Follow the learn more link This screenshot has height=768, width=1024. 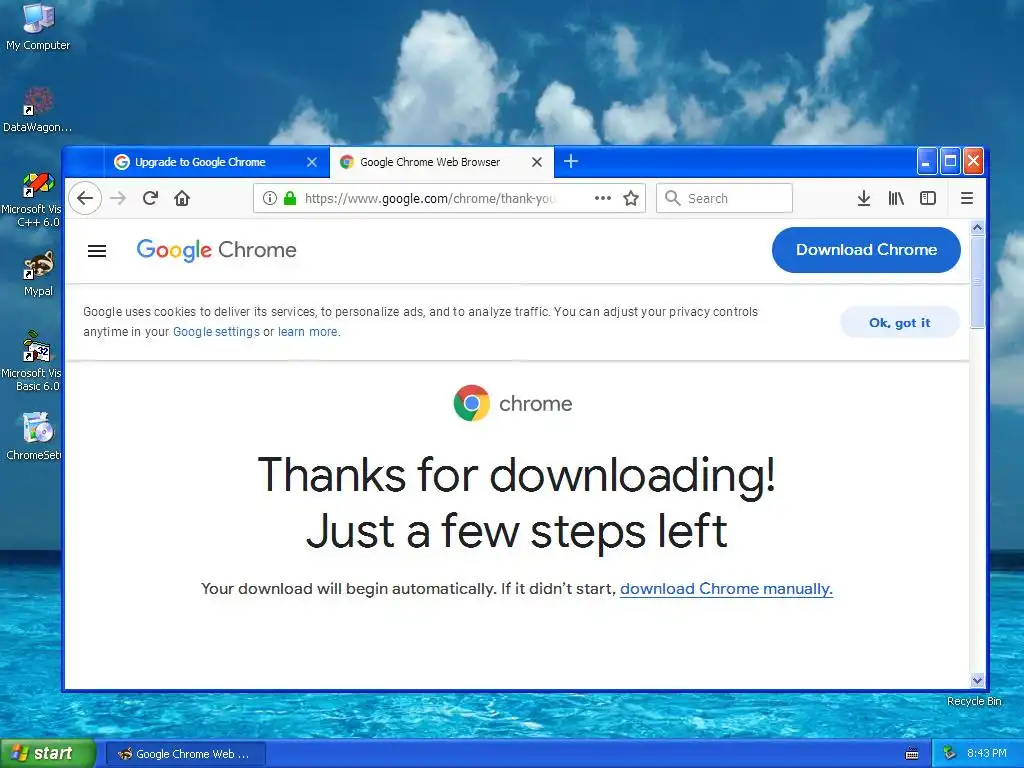(308, 332)
